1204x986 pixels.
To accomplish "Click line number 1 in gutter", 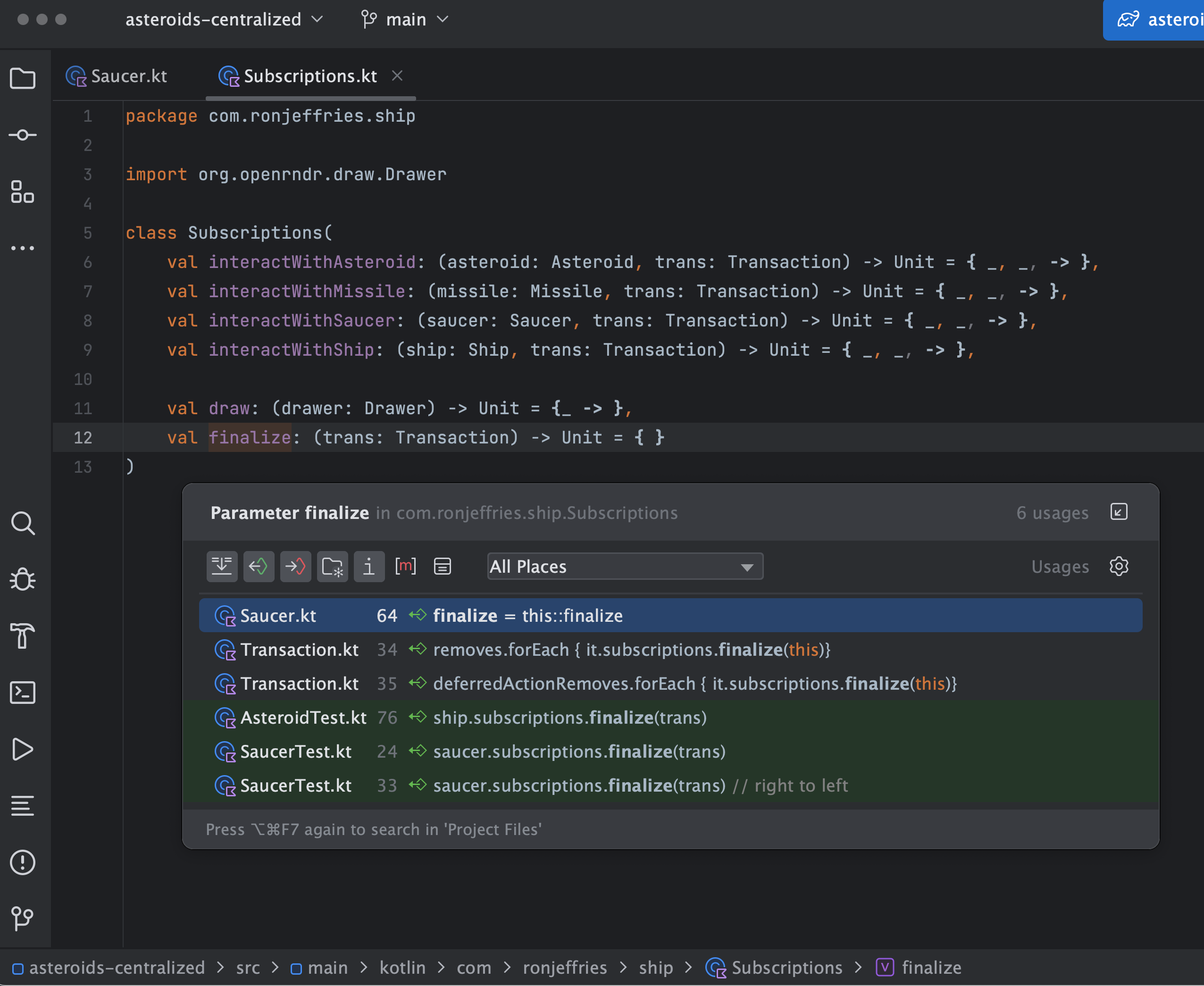I will 87,116.
